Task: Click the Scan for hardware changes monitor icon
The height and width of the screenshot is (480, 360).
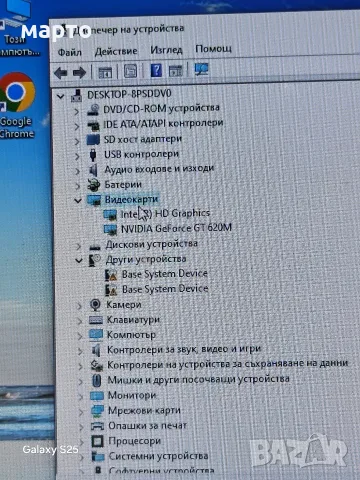Action: pyautogui.click(x=201, y=69)
